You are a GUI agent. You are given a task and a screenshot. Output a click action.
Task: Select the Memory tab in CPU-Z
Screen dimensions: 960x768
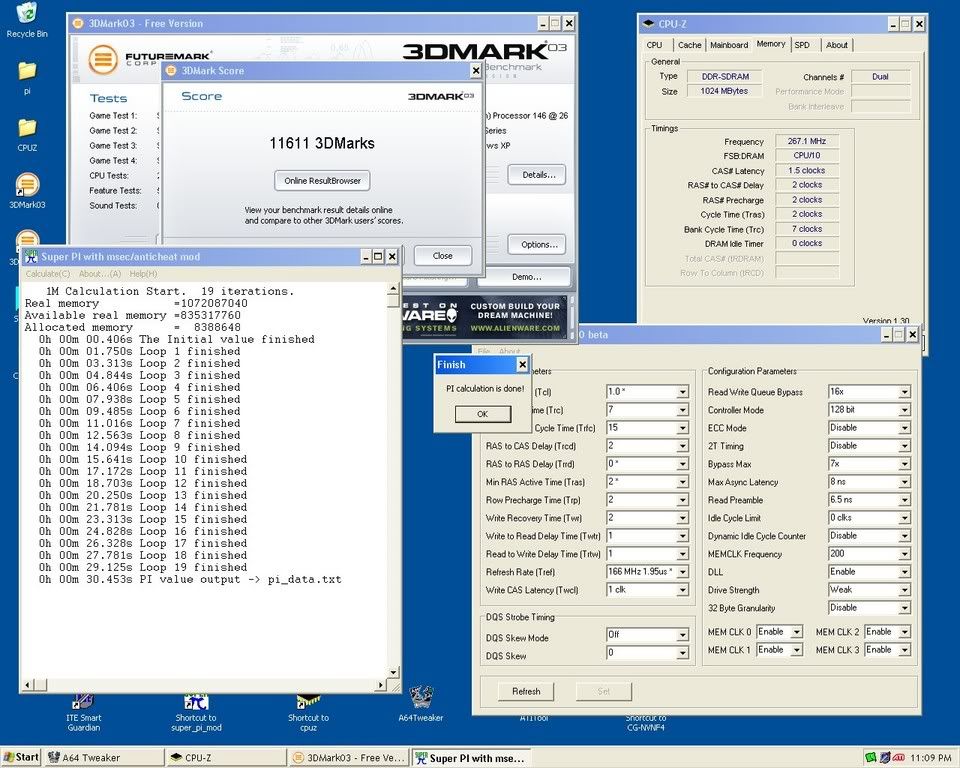pos(771,44)
